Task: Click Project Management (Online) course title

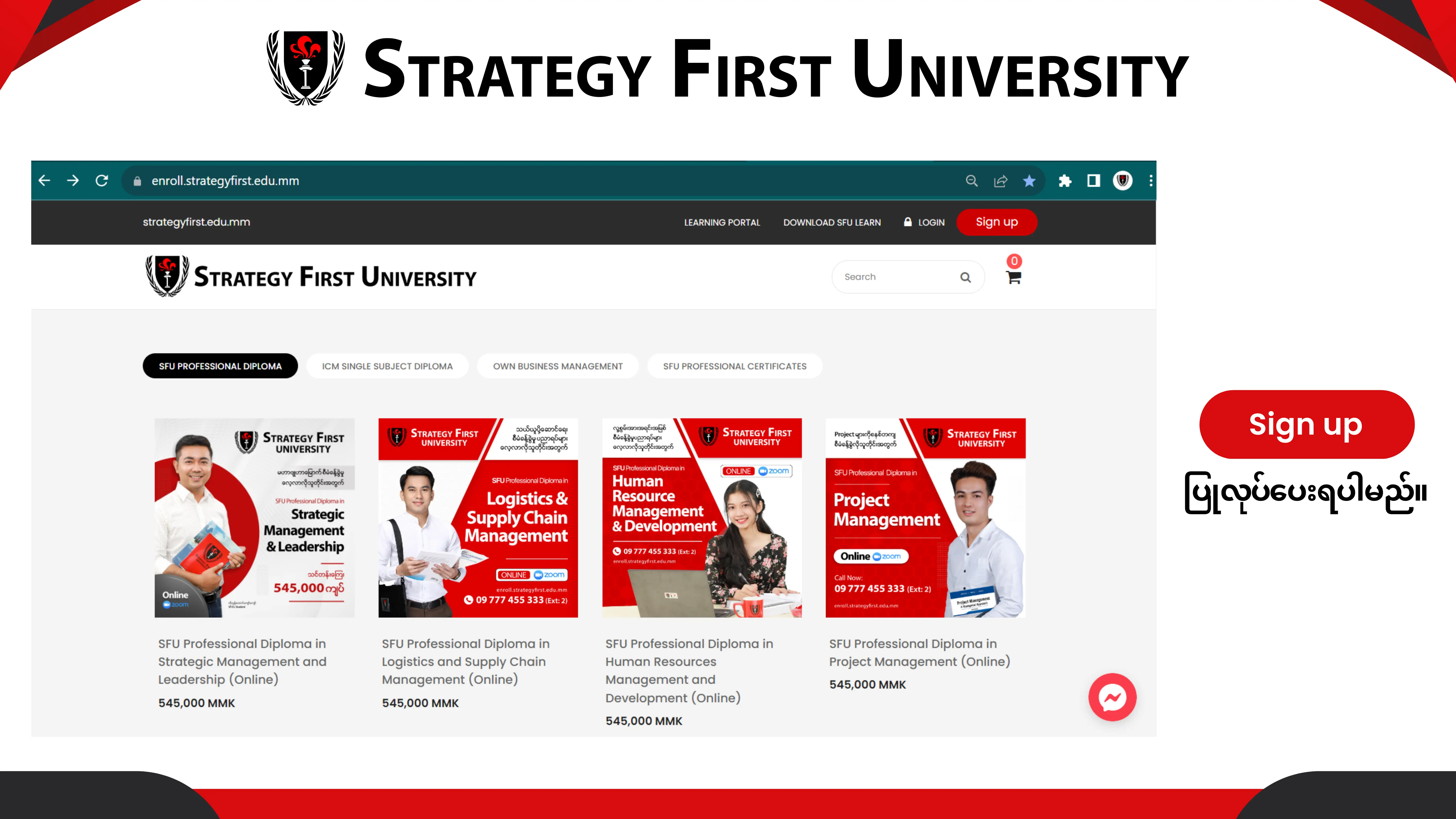Action: pos(920,652)
